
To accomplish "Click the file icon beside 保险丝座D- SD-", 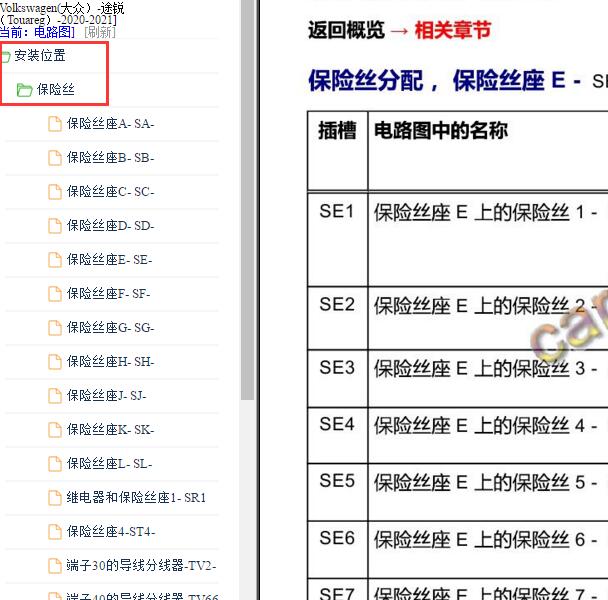I will pos(55,226).
